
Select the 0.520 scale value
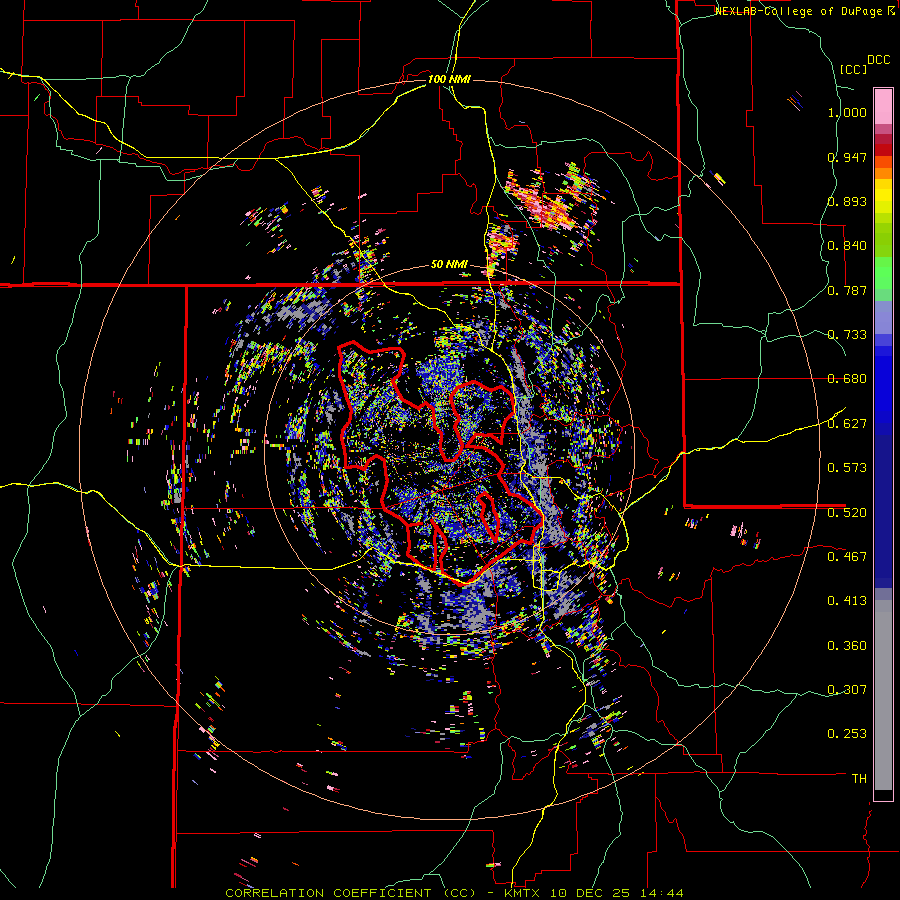[847, 512]
